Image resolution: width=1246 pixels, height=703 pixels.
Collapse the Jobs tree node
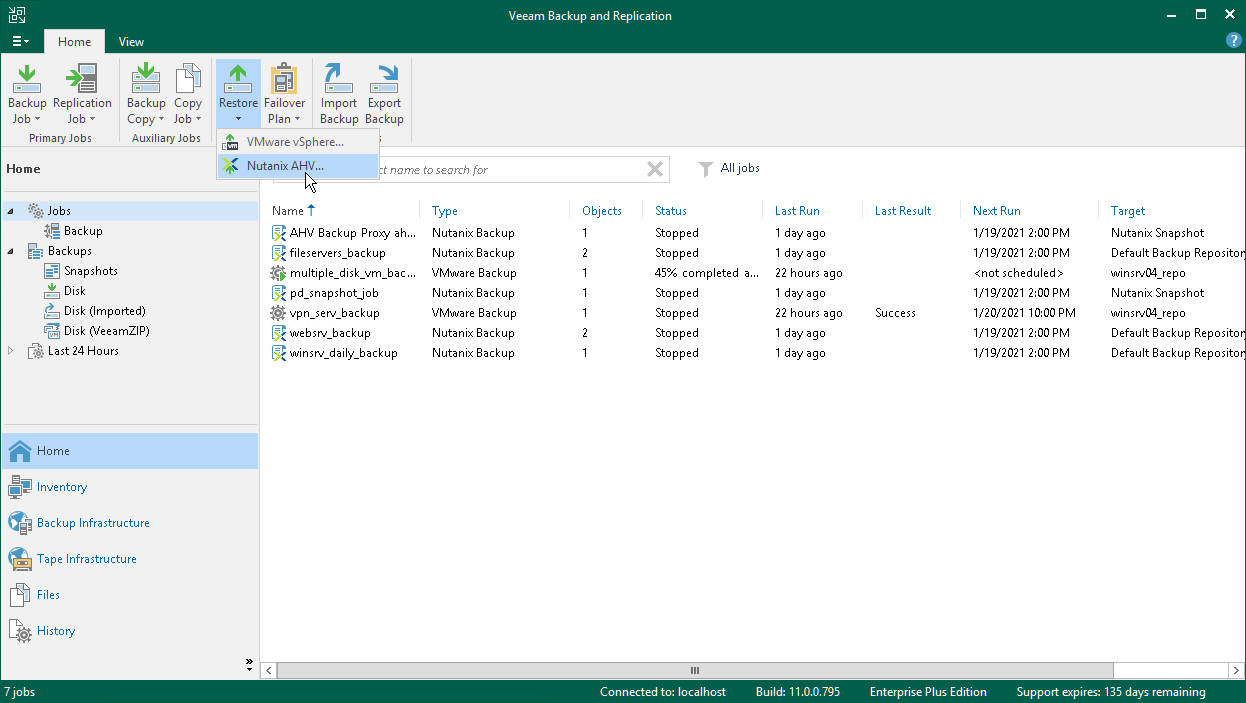click(11, 211)
